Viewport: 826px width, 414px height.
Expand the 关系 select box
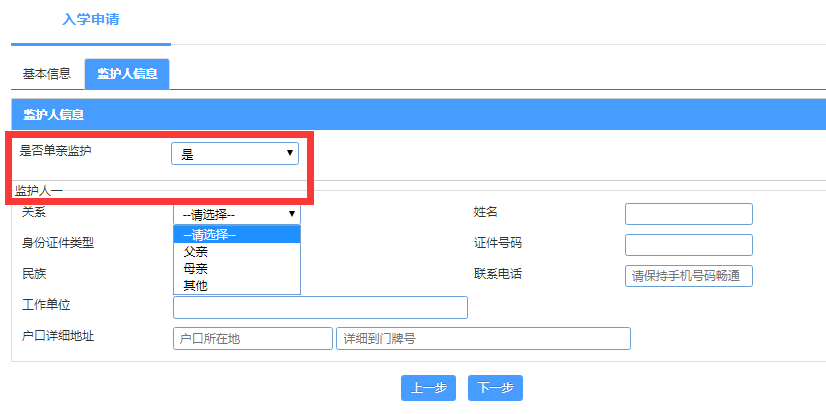236,214
